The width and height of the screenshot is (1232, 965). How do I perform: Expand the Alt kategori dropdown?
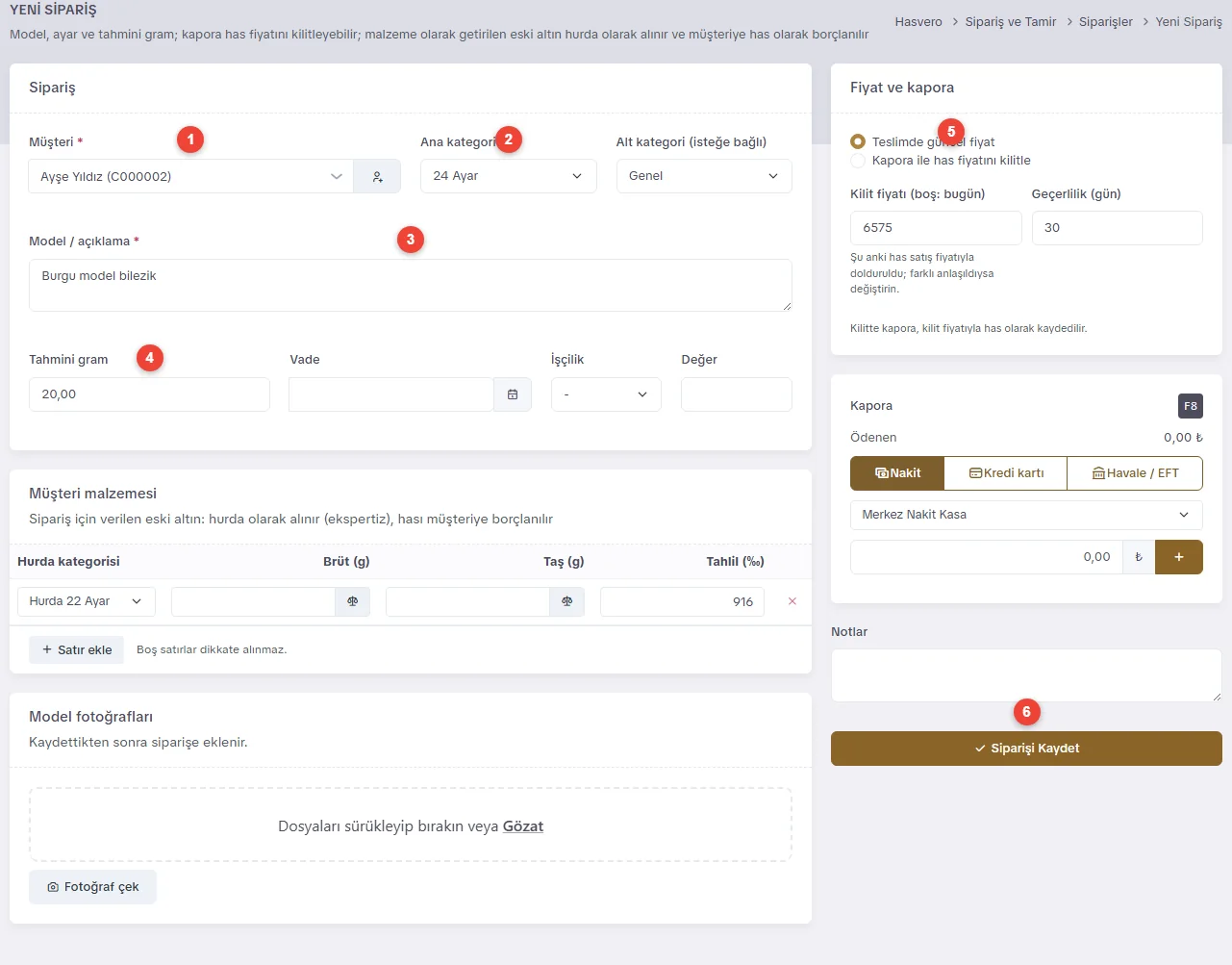tap(704, 176)
